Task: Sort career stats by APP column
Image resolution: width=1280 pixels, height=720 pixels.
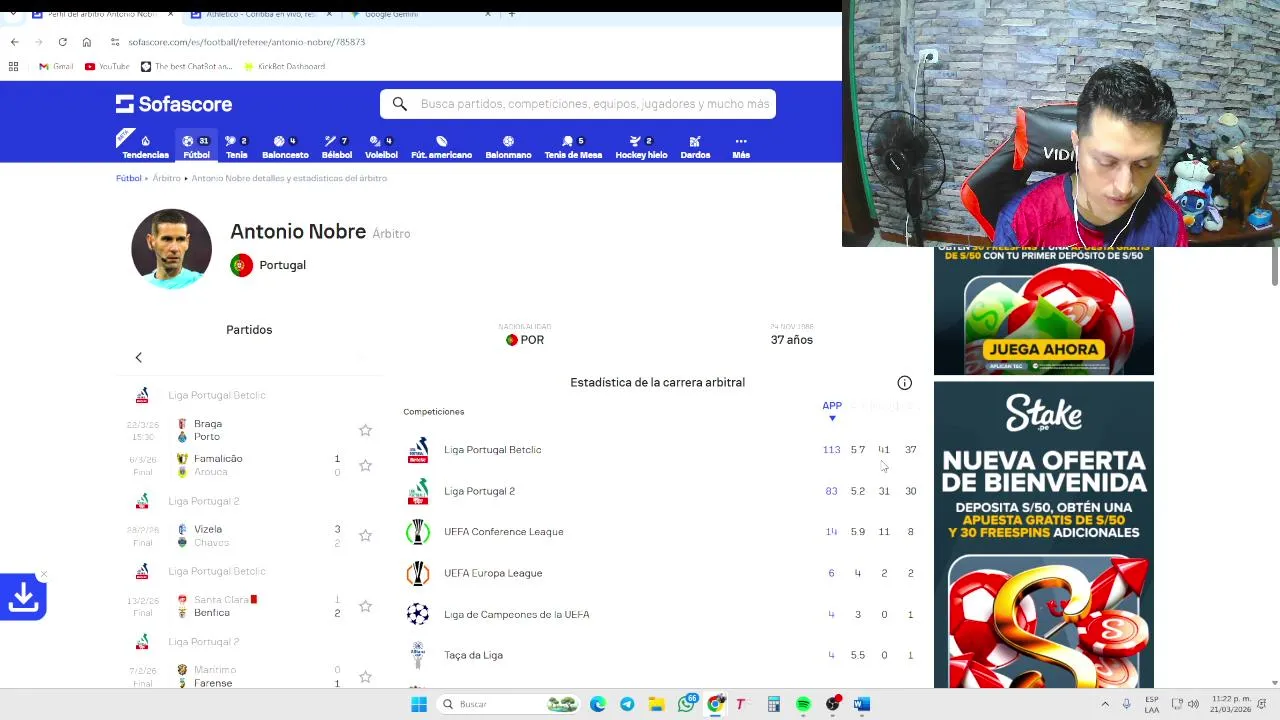Action: coord(832,410)
